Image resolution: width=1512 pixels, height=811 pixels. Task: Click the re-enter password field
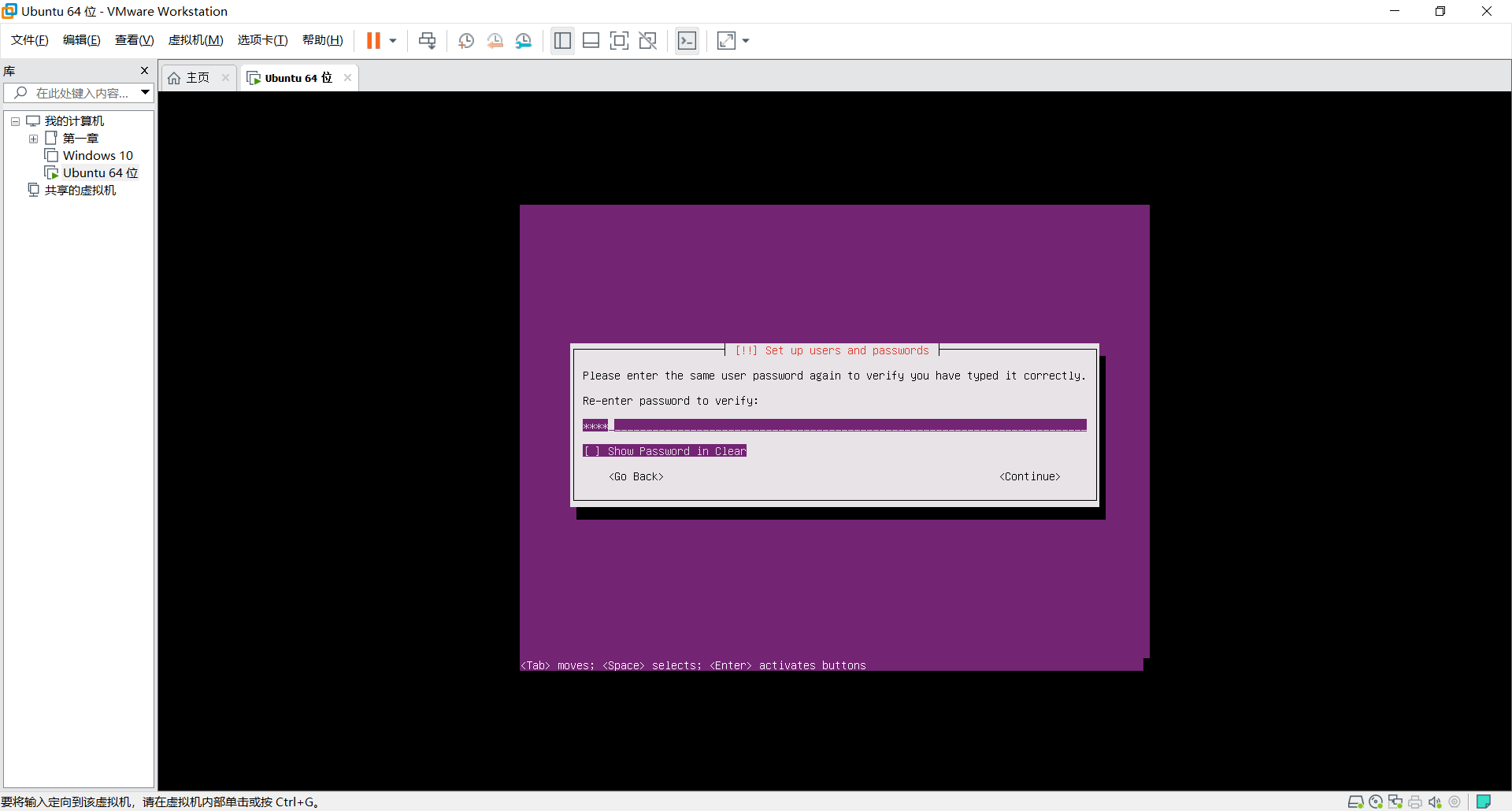(834, 426)
